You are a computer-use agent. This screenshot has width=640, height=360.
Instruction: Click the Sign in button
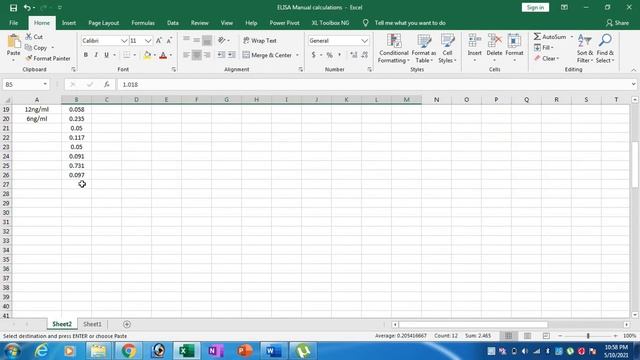[x=535, y=7]
